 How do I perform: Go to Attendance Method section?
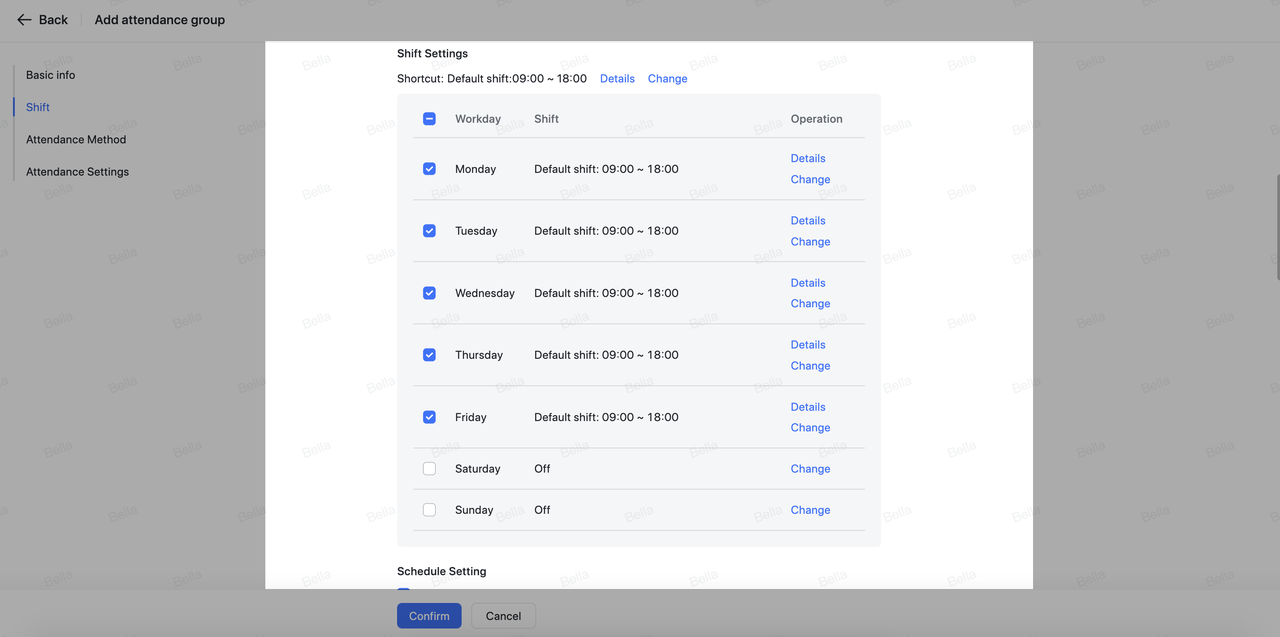tap(76, 140)
